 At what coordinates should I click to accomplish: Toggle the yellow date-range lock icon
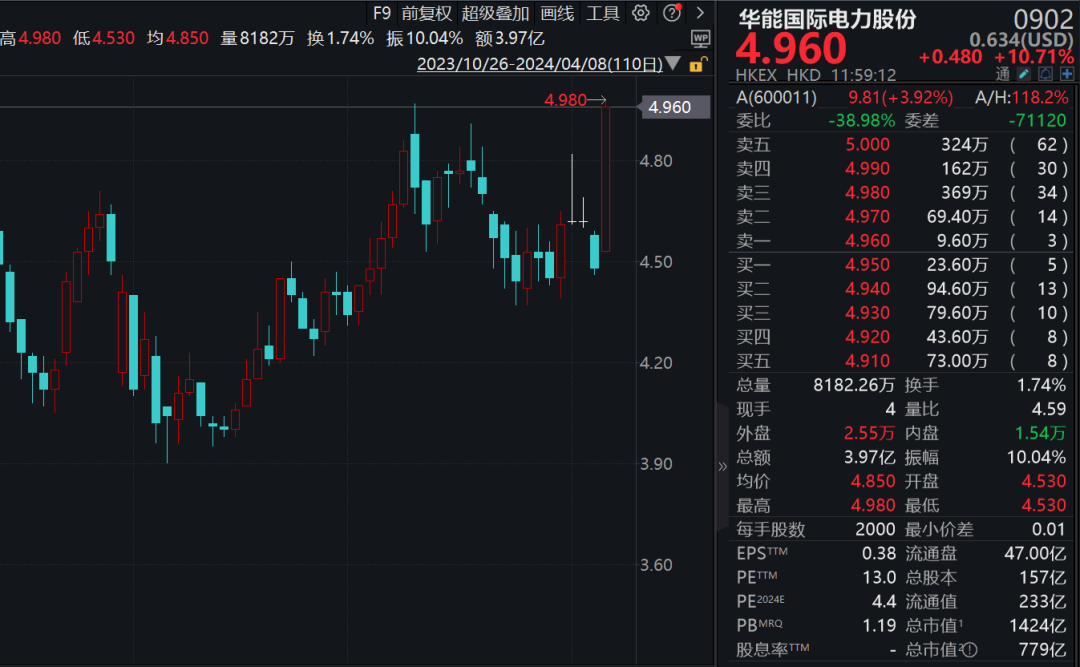pos(697,64)
